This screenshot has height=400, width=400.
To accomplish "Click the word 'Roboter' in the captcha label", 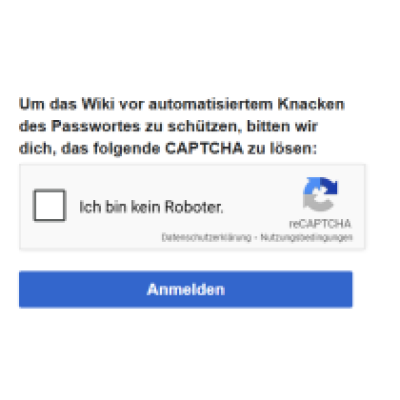I will (x=192, y=207).
